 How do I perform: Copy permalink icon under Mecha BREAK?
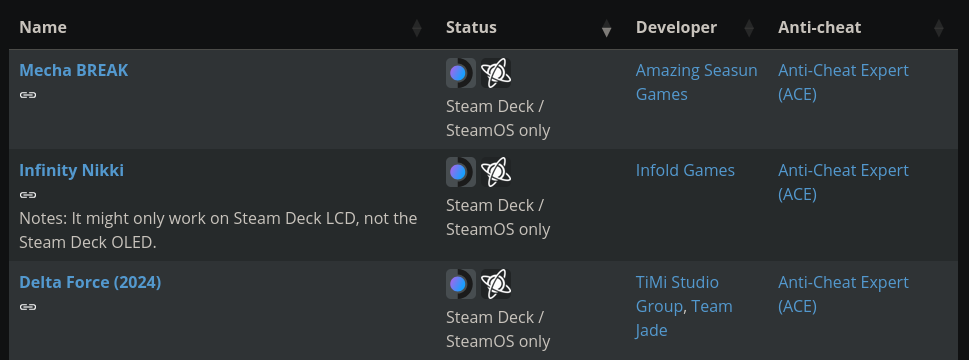point(28,95)
